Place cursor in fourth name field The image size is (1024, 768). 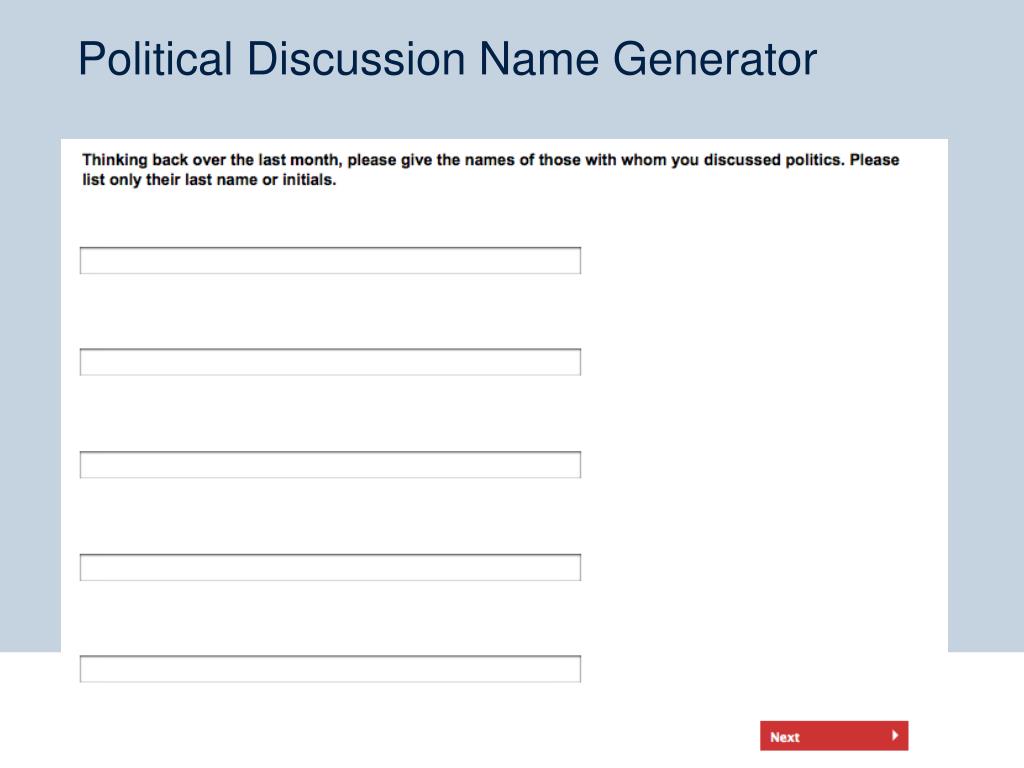tap(330, 567)
